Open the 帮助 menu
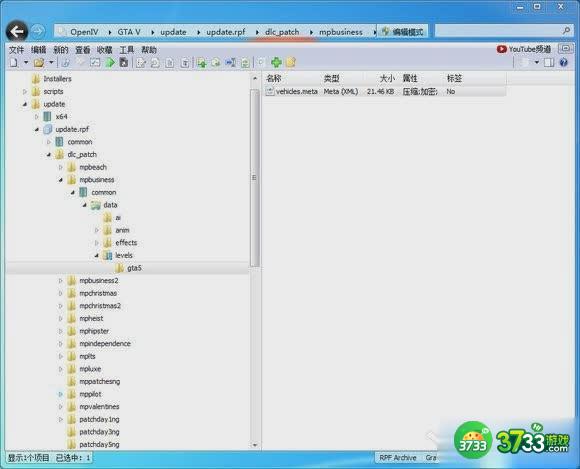 pos(149,50)
